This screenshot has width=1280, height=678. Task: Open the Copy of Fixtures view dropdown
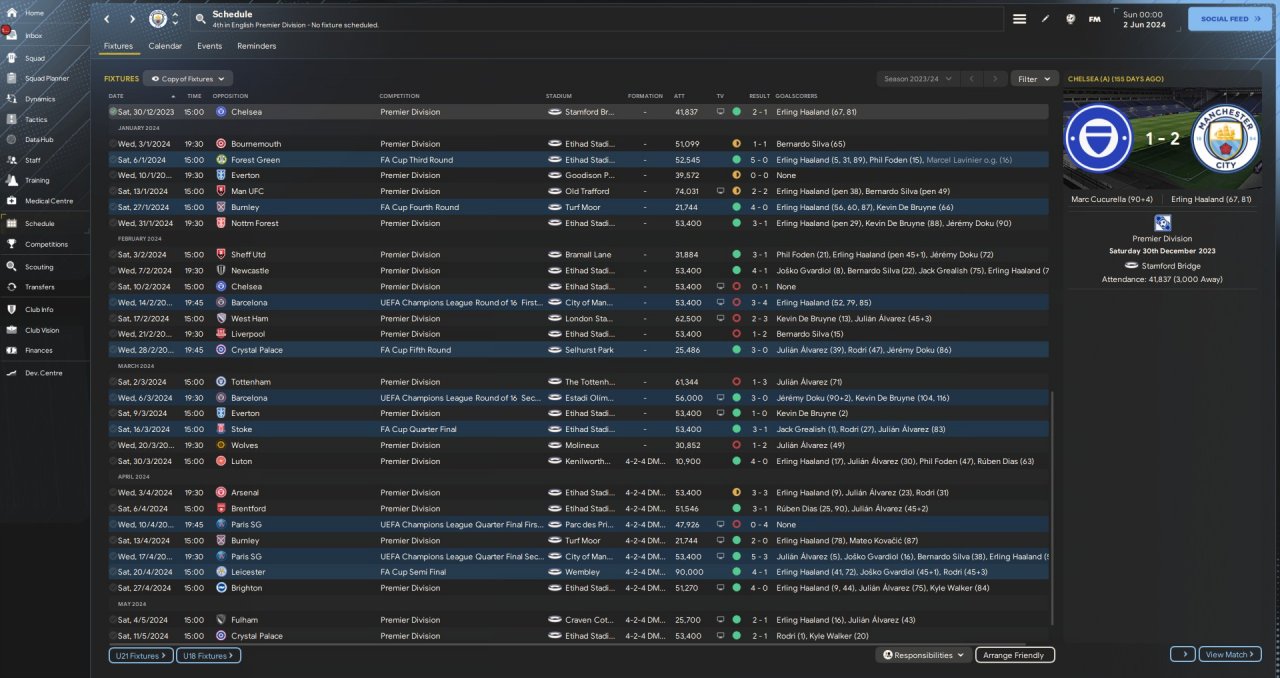(188, 78)
